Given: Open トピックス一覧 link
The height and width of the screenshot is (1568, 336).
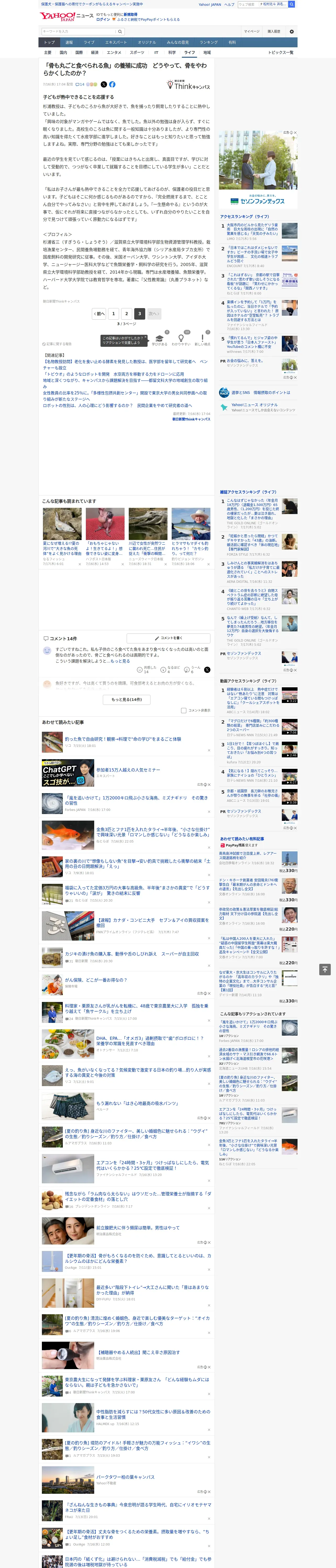Looking at the screenshot, I should [281, 52].
